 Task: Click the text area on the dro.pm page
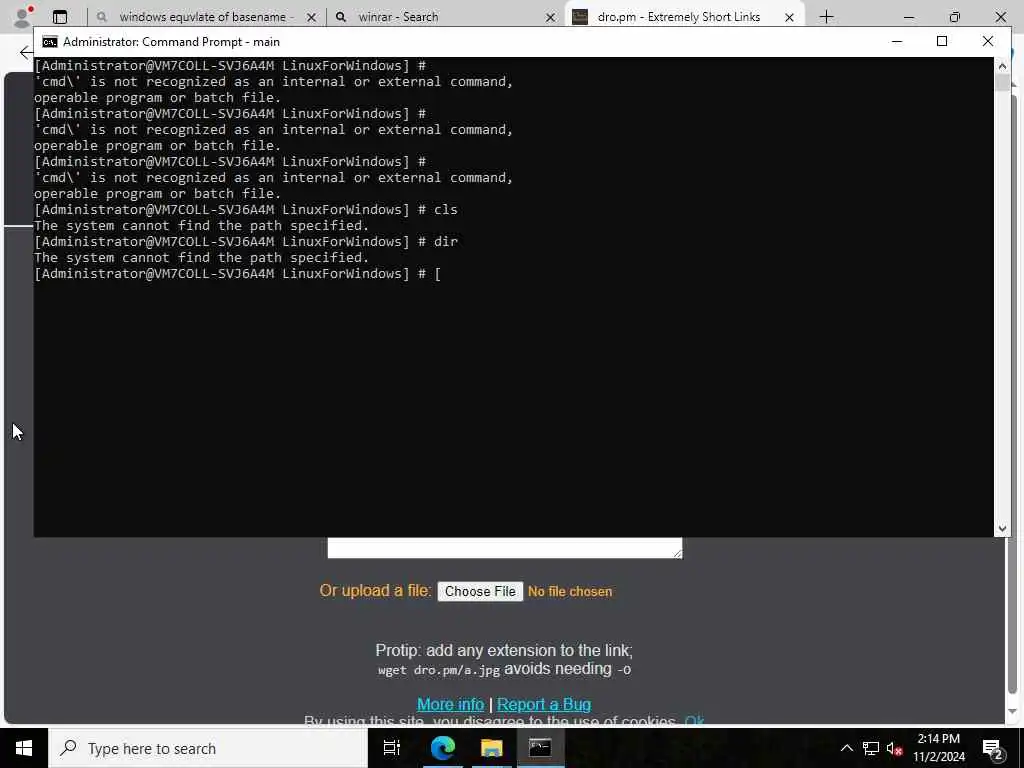tap(505, 548)
